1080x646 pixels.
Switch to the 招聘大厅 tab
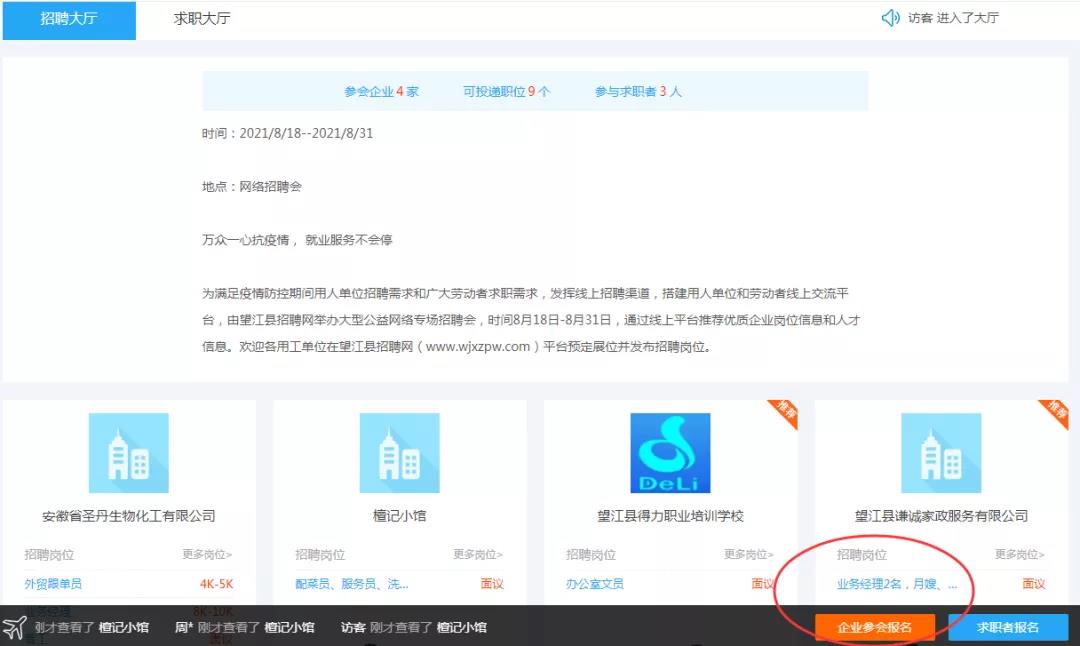[x=69, y=19]
